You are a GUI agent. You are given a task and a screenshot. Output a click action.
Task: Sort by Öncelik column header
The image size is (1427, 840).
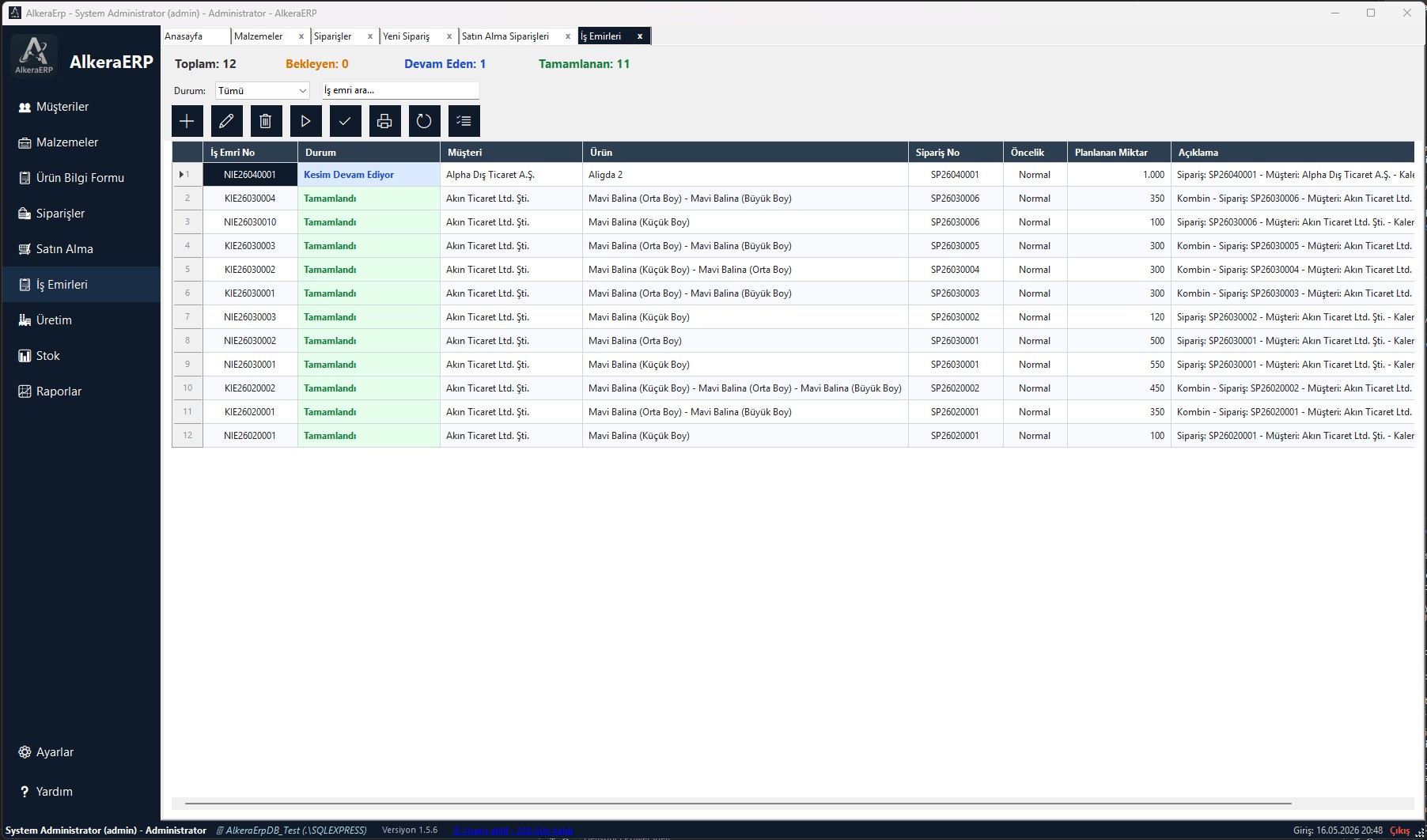tap(1035, 153)
